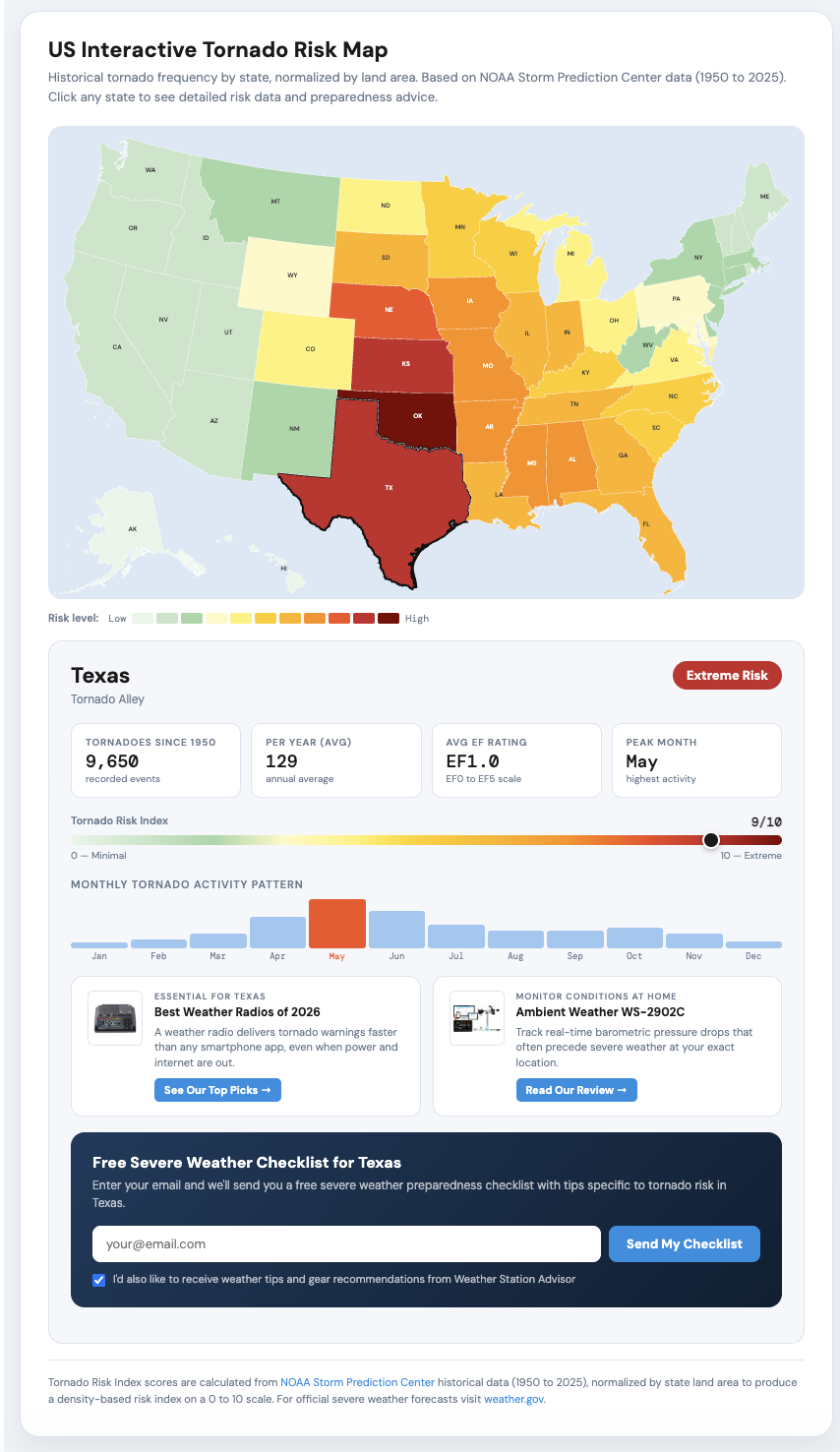The height and width of the screenshot is (1452, 840).
Task: Expand the Peak Month stat card
Action: click(696, 759)
